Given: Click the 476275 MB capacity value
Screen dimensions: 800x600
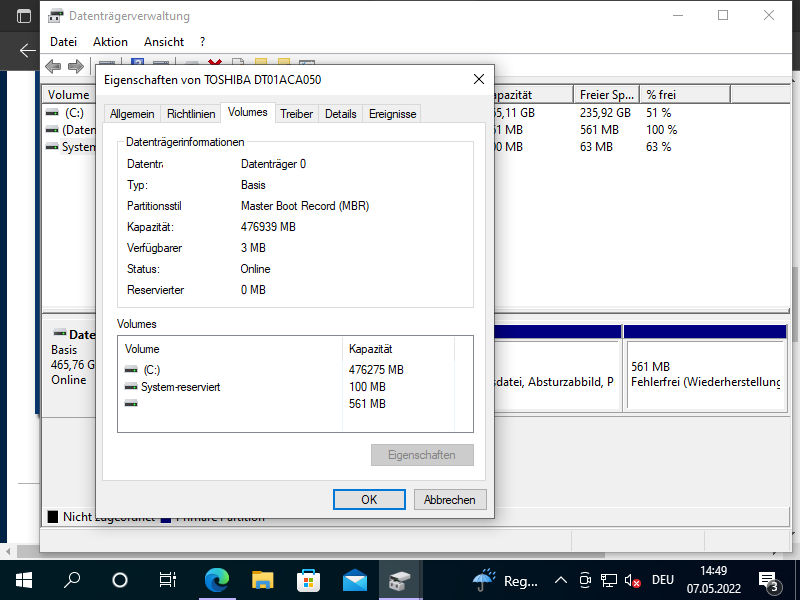Looking at the screenshot, I should tap(376, 369).
